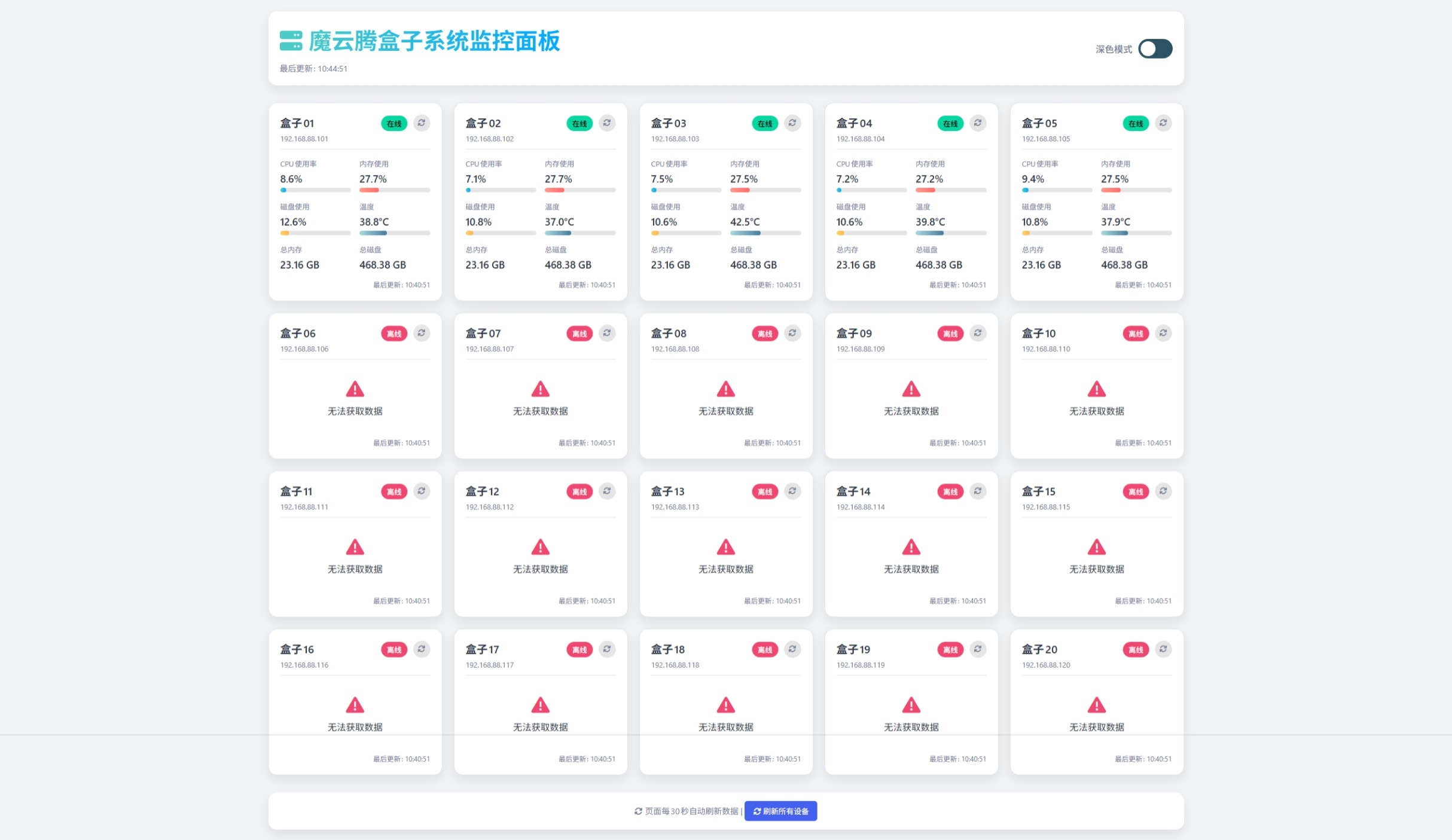Click the refresh icon on 盒子14 card
This screenshot has width=1452, height=840.
[978, 491]
